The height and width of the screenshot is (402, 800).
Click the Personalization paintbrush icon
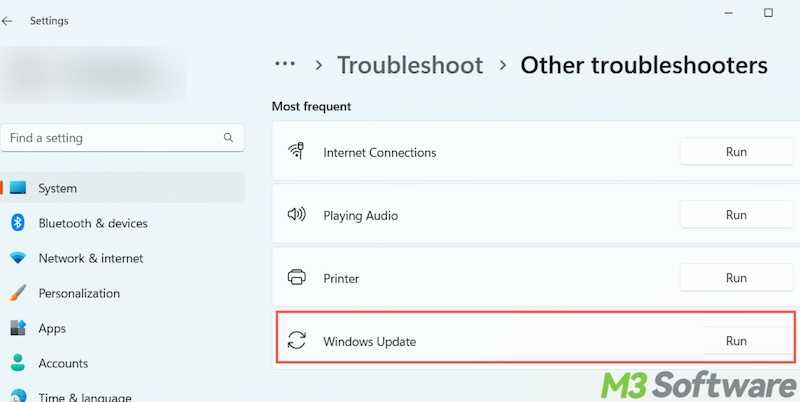coord(18,293)
